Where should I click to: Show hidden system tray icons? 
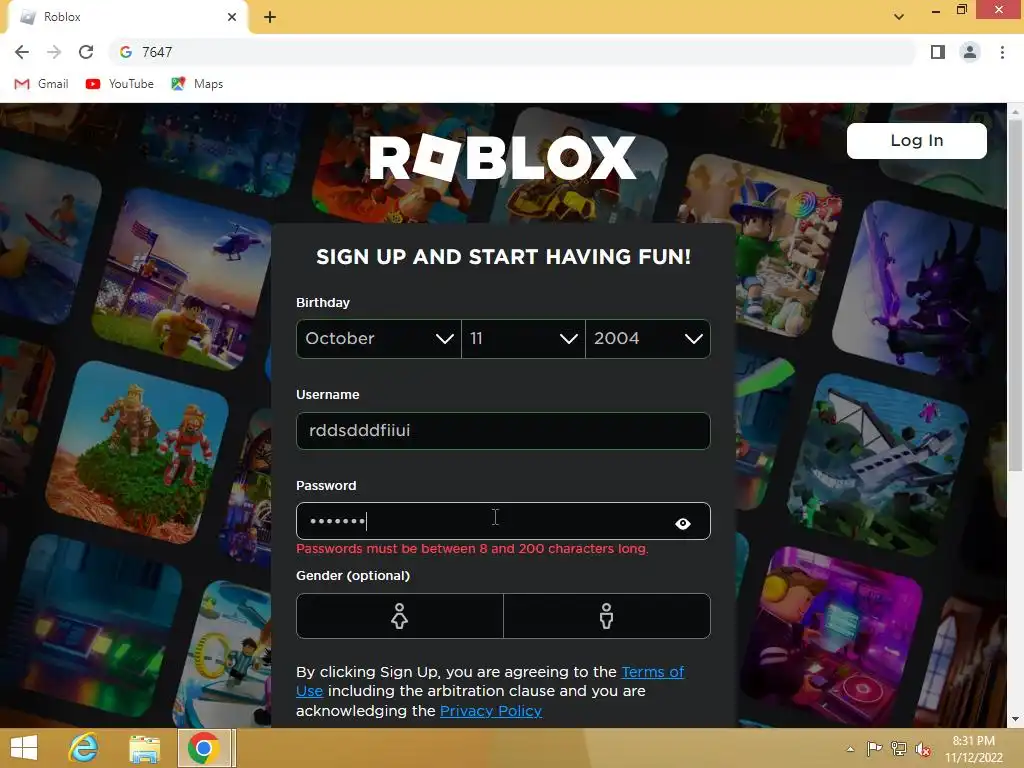[x=850, y=749]
